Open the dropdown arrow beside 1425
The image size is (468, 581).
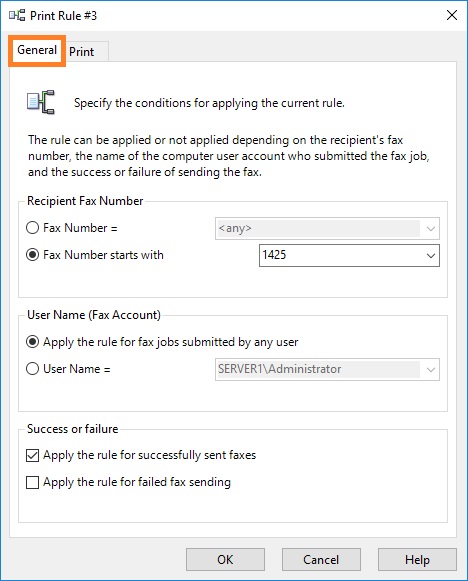click(x=431, y=255)
